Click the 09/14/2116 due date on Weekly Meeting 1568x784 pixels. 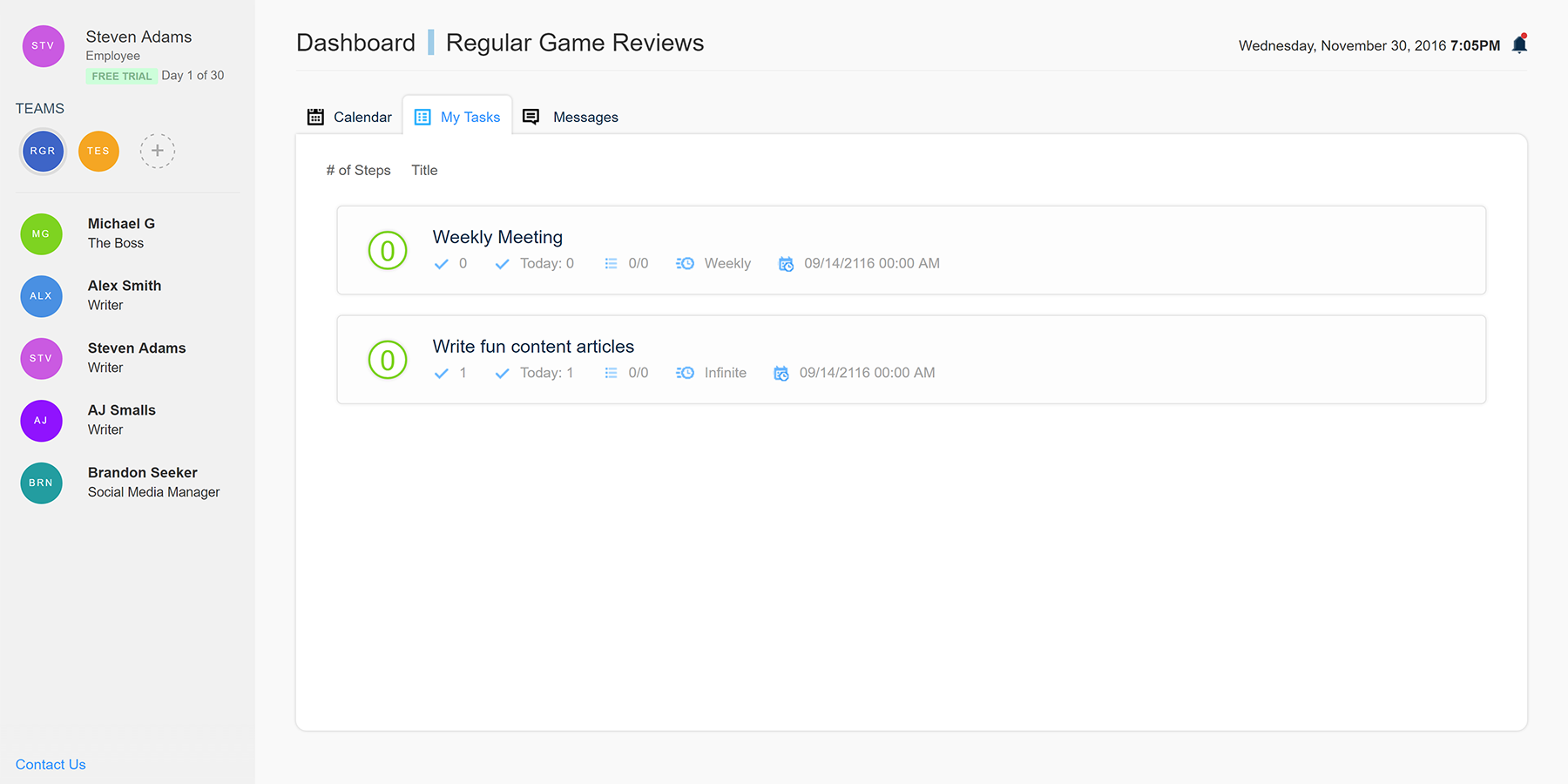[872, 263]
